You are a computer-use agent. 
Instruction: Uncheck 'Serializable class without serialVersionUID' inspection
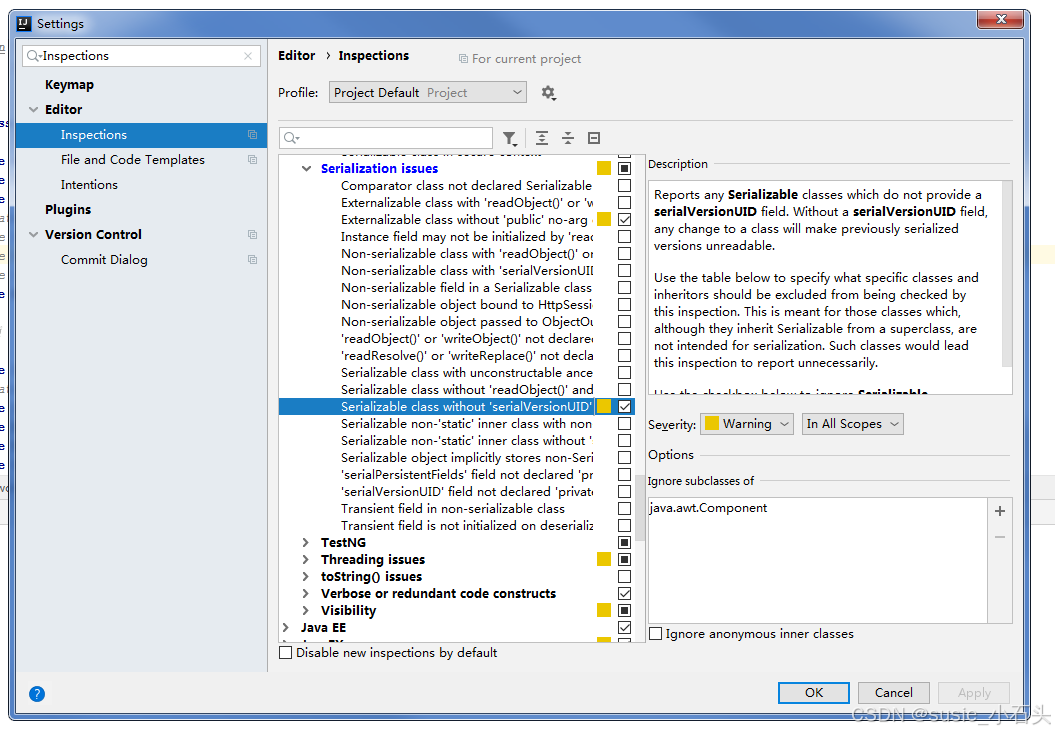[x=623, y=406]
